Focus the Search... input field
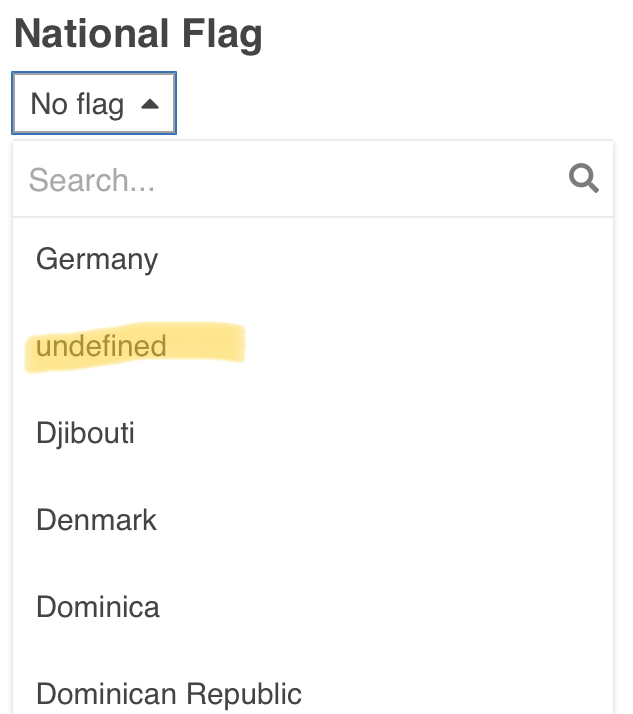 point(313,179)
